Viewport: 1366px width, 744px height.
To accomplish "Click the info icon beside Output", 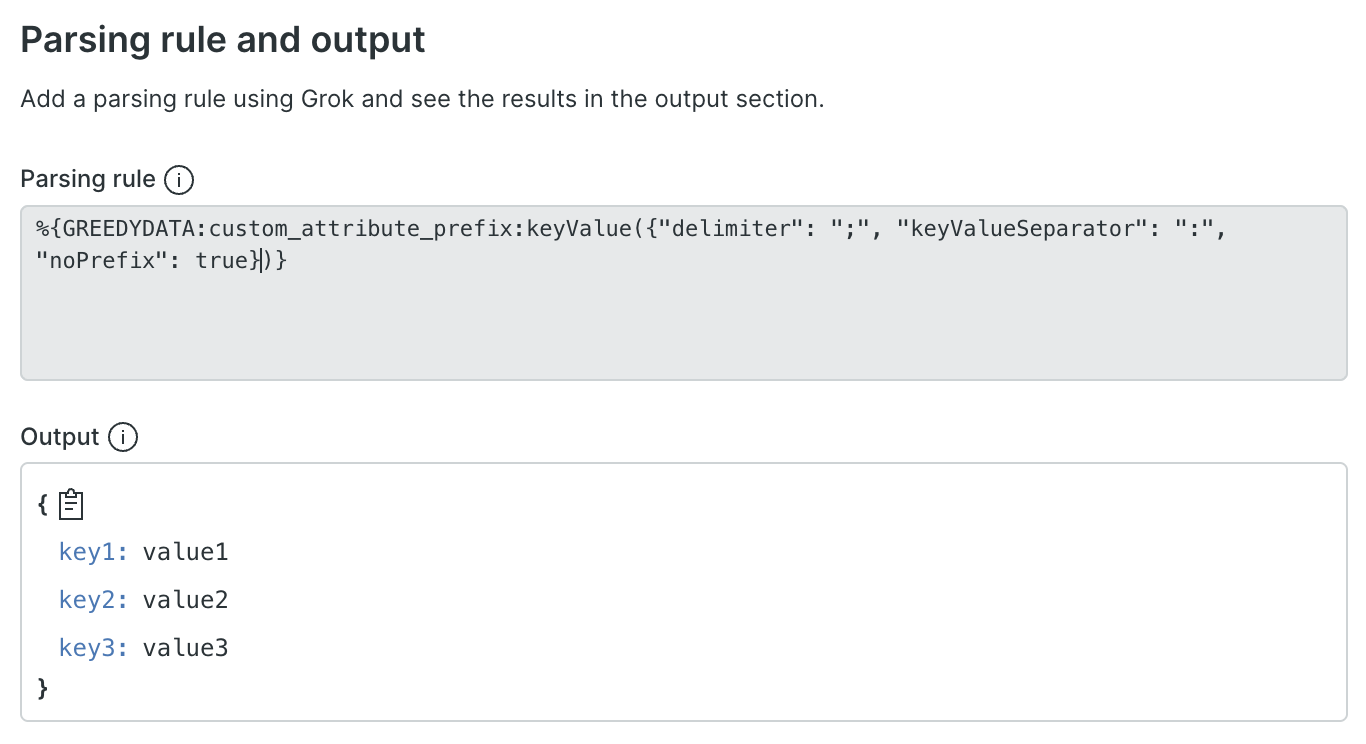I will point(122,438).
